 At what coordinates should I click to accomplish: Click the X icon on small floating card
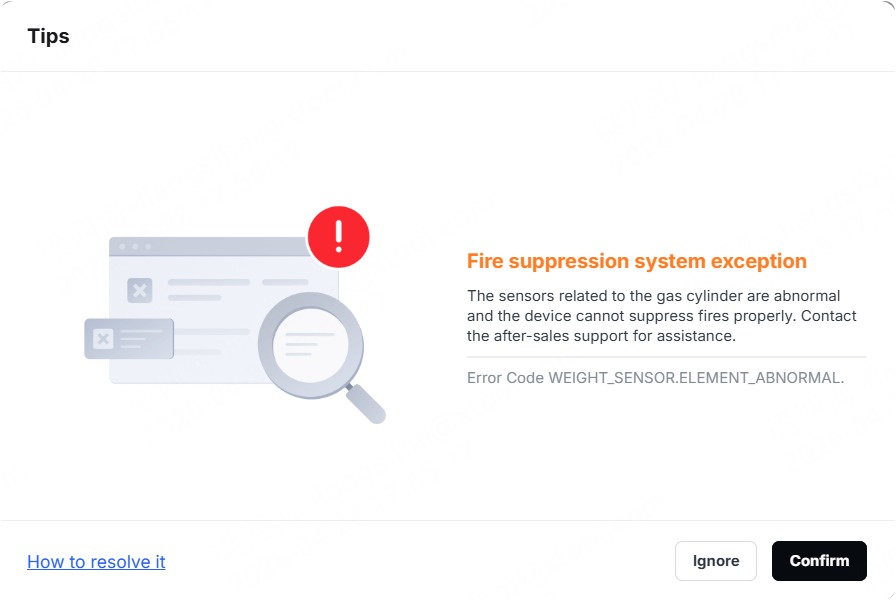point(103,339)
